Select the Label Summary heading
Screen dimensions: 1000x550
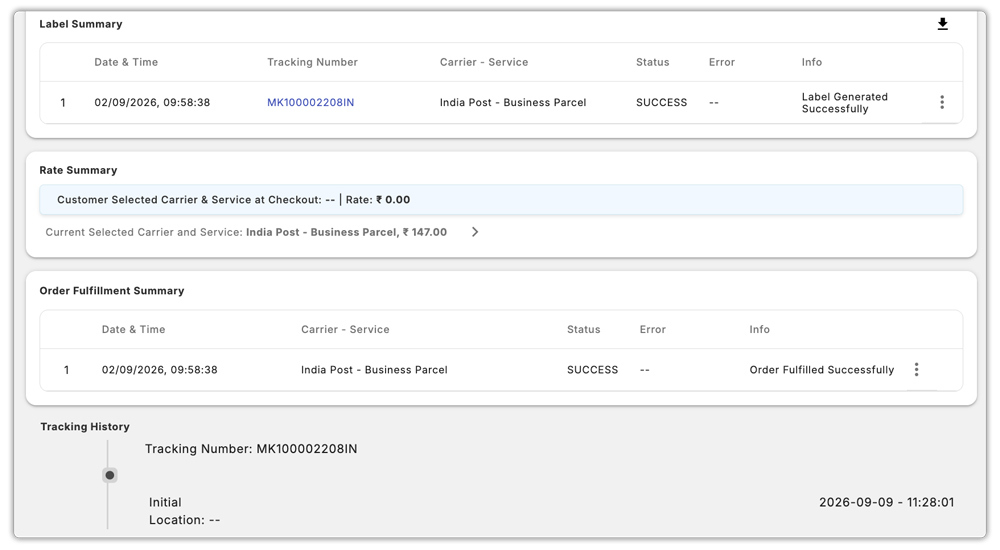click(x=80, y=24)
